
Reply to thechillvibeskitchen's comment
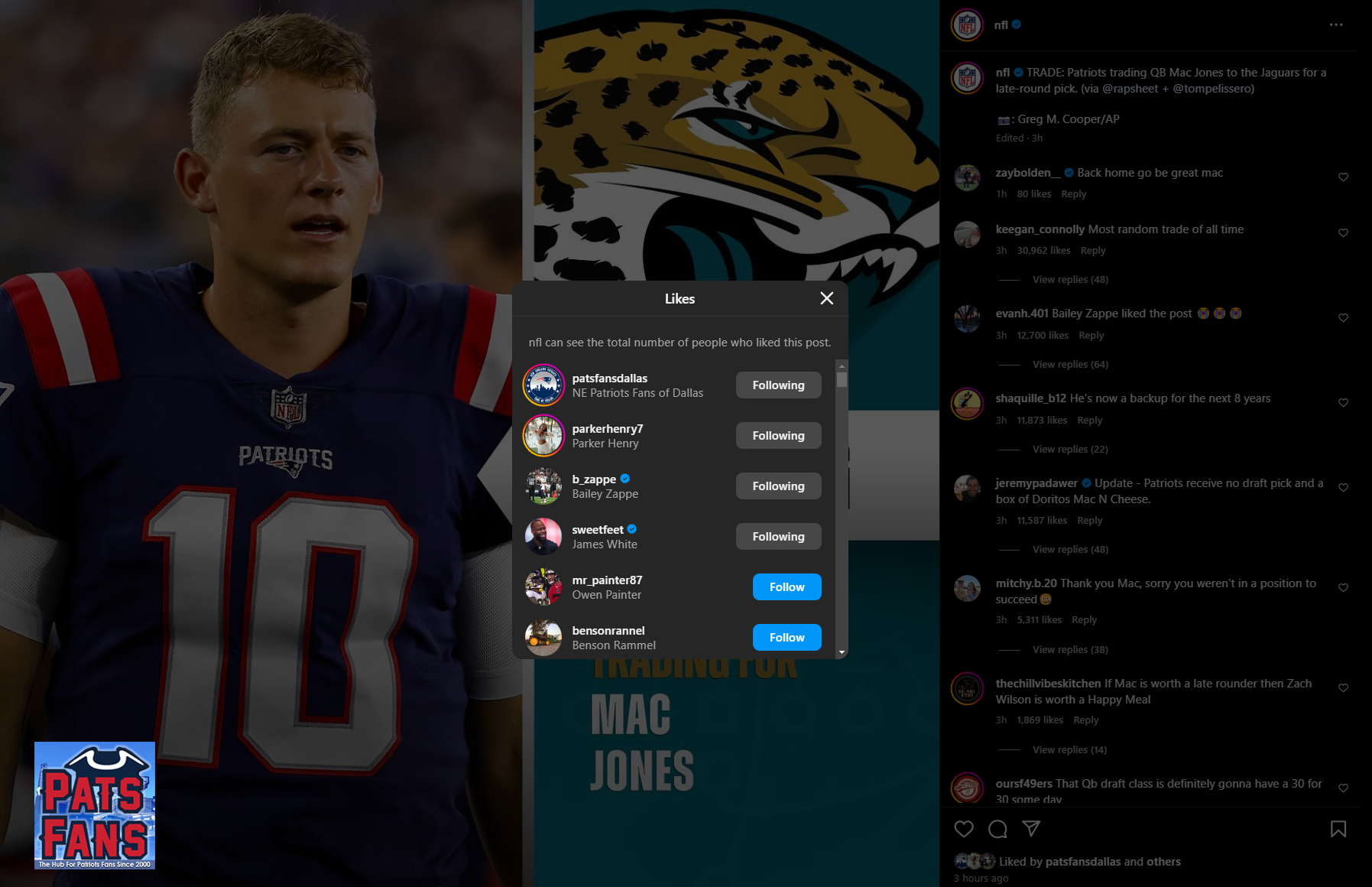(1085, 720)
